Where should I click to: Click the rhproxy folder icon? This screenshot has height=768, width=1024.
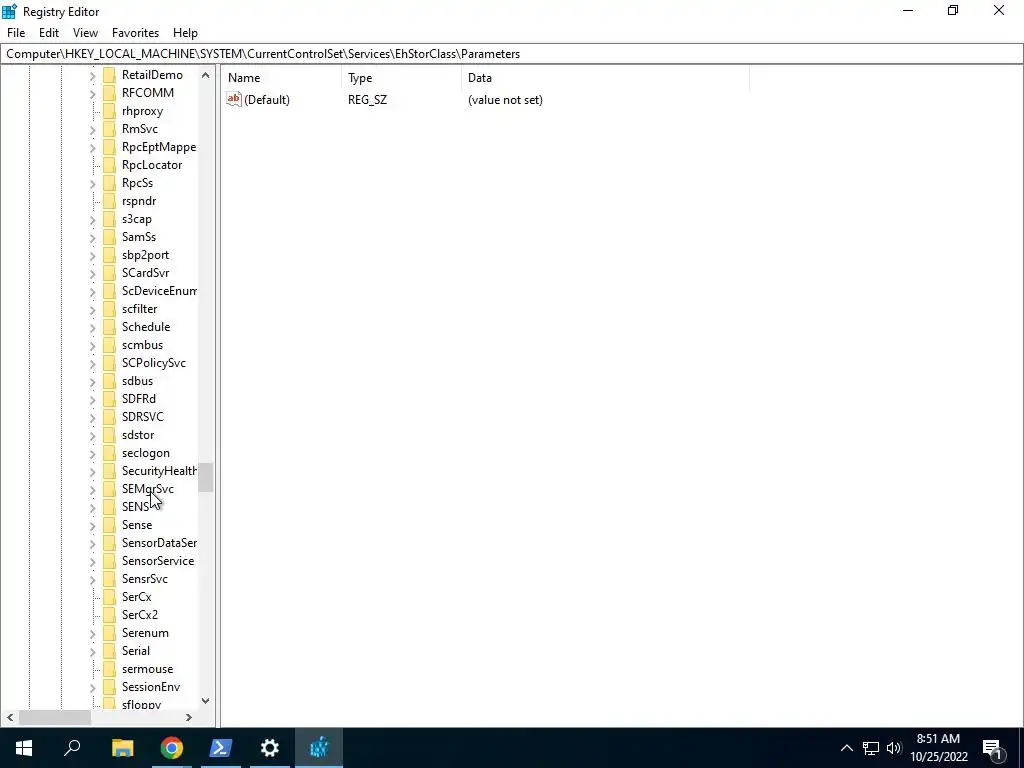coord(110,111)
